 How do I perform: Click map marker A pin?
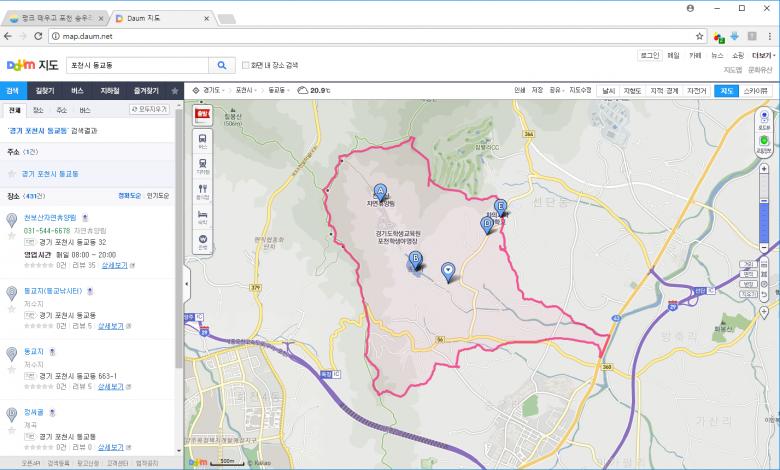pyautogui.click(x=380, y=191)
